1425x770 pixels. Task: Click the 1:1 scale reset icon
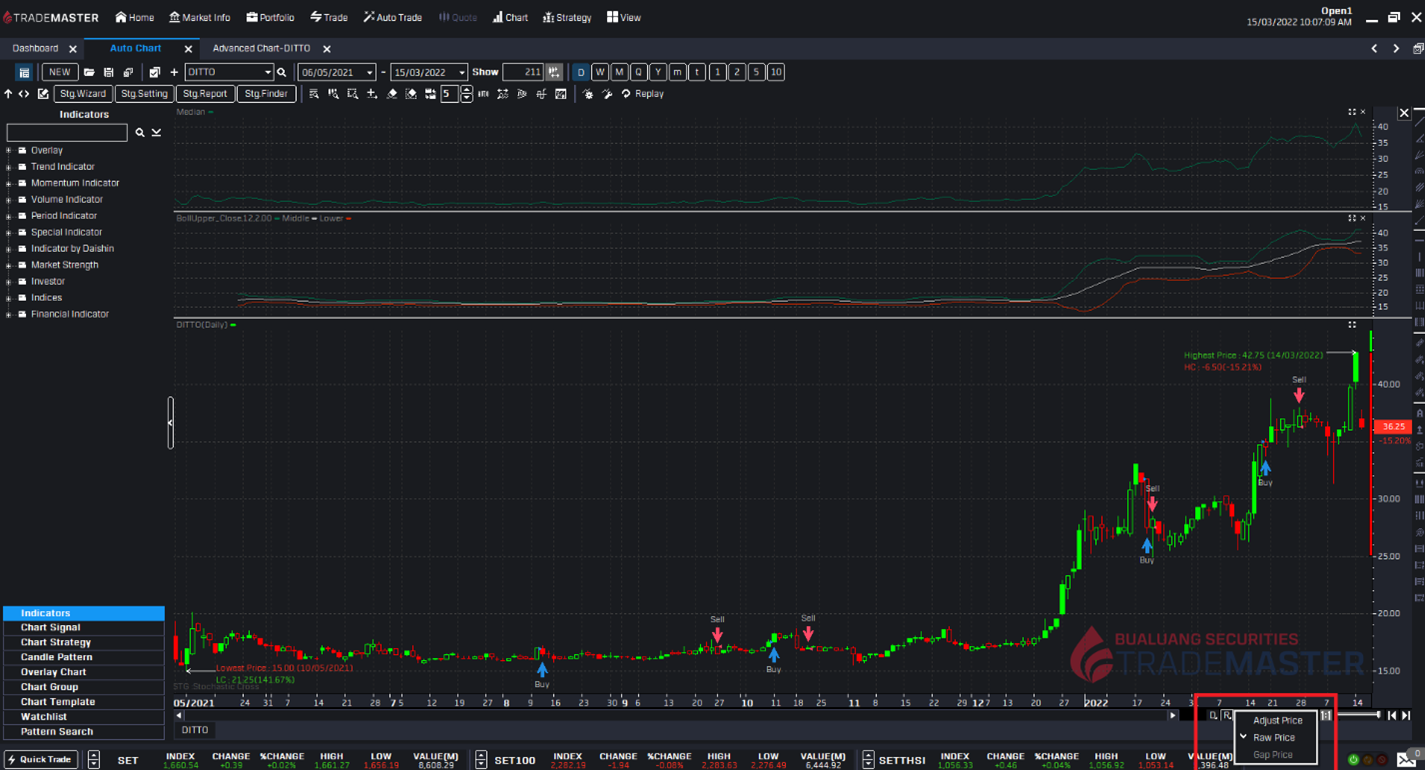[x=1326, y=715]
